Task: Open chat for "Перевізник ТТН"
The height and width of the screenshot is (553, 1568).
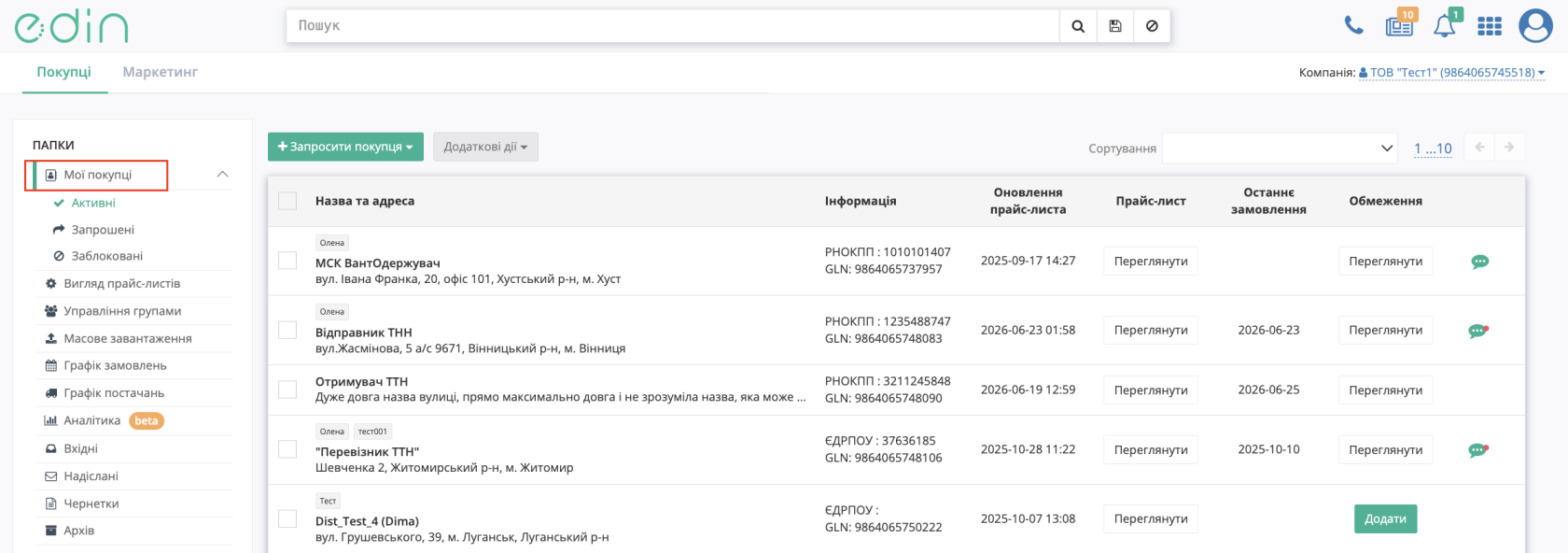Action: tap(1478, 450)
